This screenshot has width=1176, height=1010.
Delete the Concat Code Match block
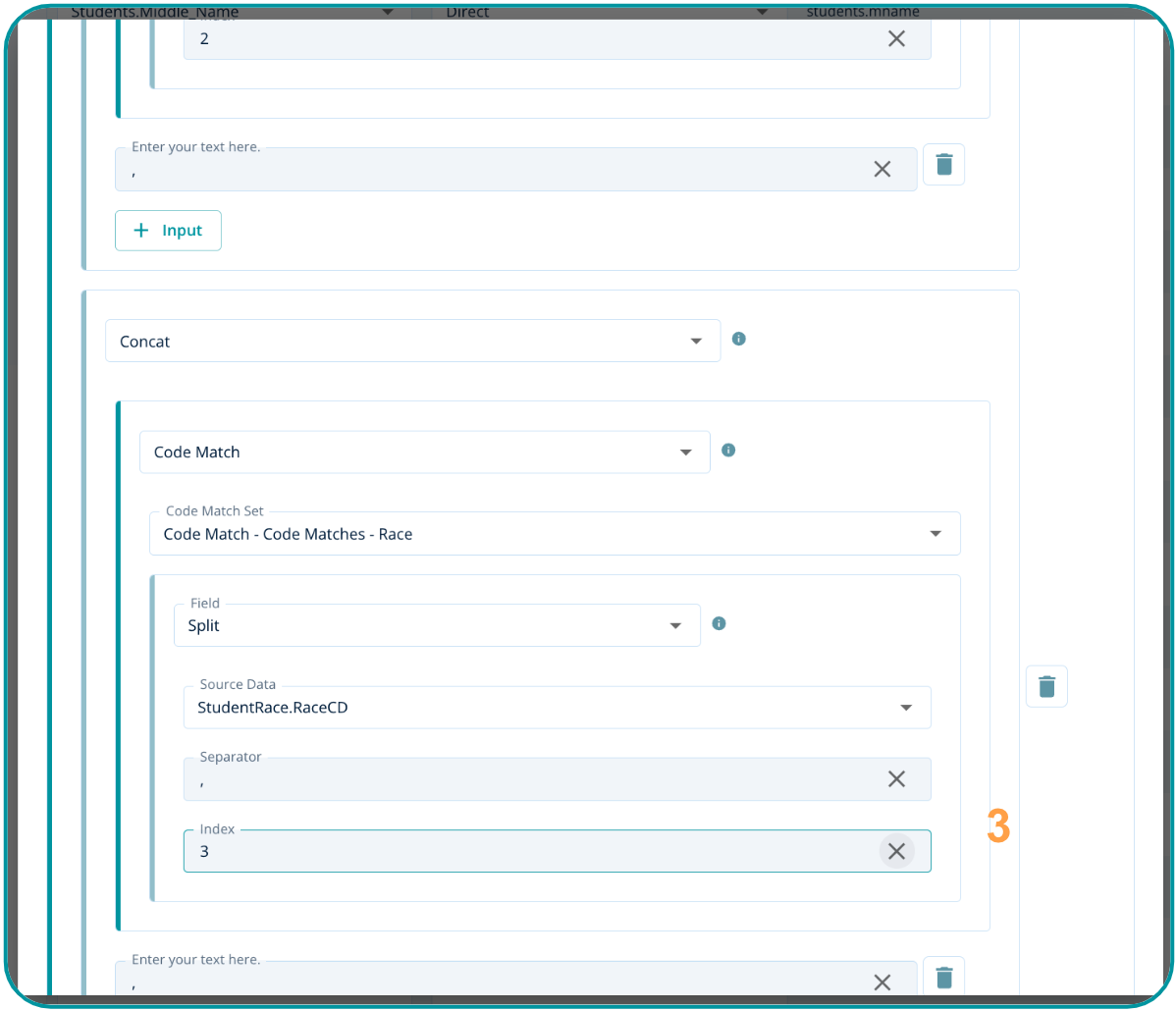1046,687
